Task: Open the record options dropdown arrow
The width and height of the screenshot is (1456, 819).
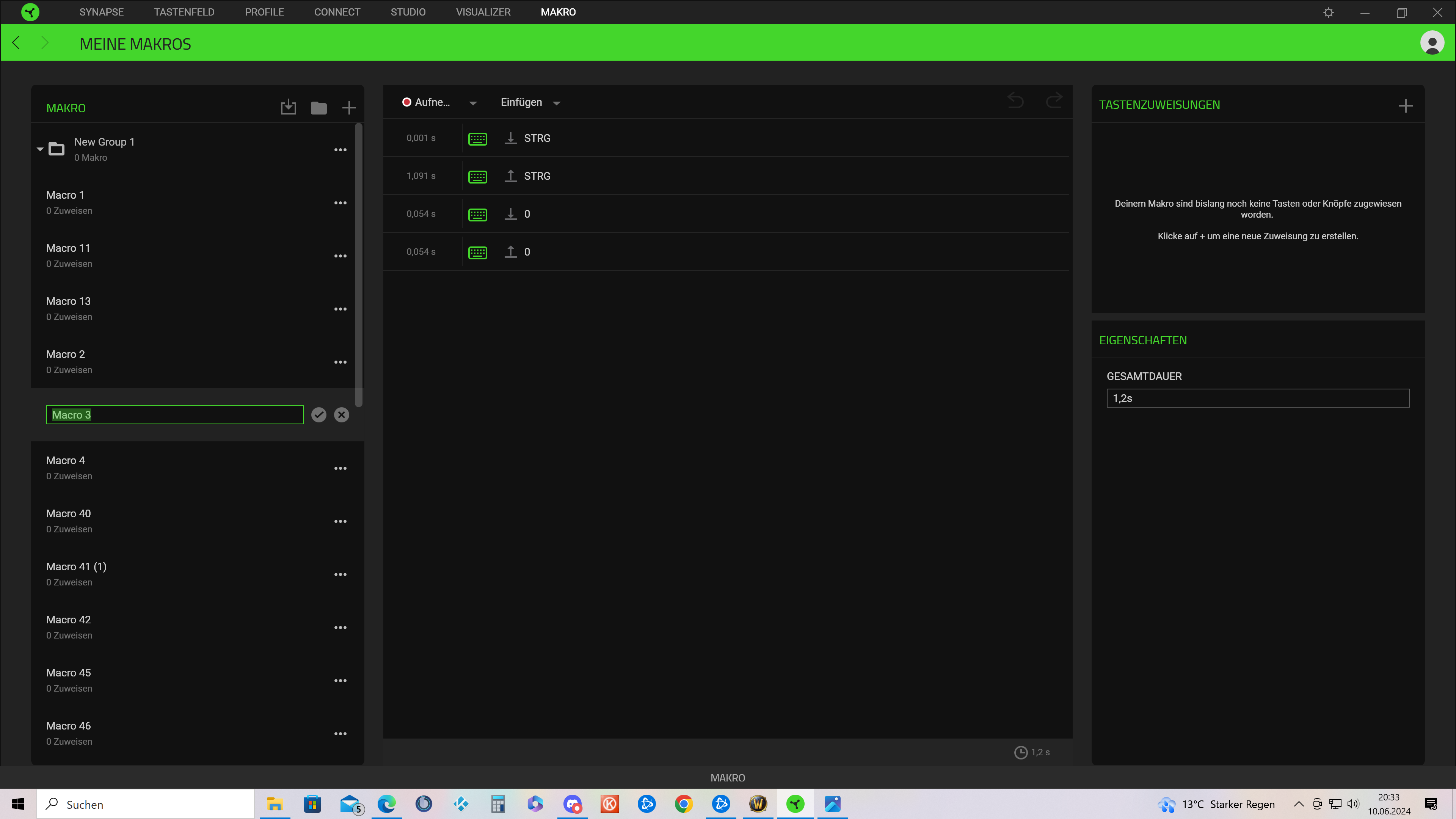Action: point(473,103)
